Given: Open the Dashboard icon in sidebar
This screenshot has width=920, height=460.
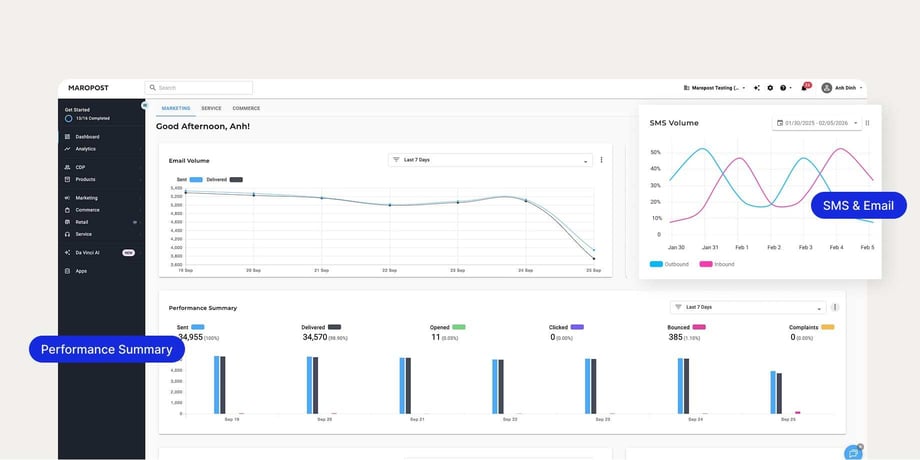Looking at the screenshot, I should (x=67, y=137).
